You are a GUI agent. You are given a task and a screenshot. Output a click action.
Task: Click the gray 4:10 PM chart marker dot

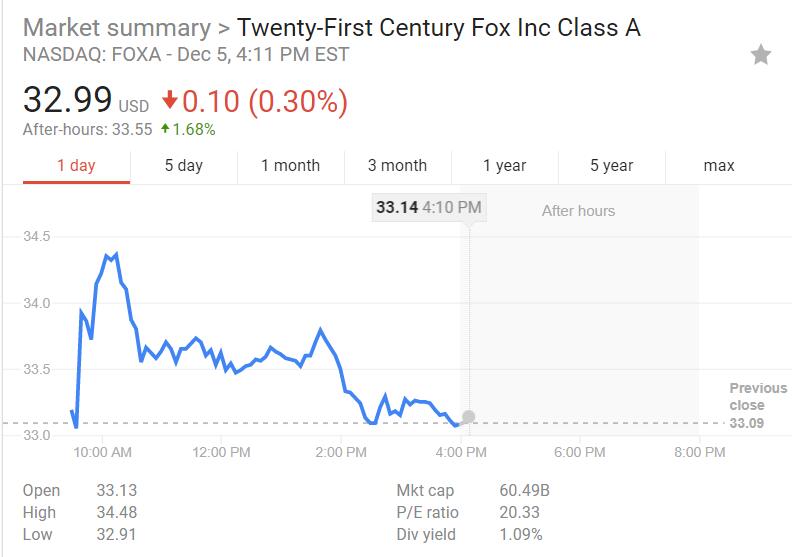(468, 416)
